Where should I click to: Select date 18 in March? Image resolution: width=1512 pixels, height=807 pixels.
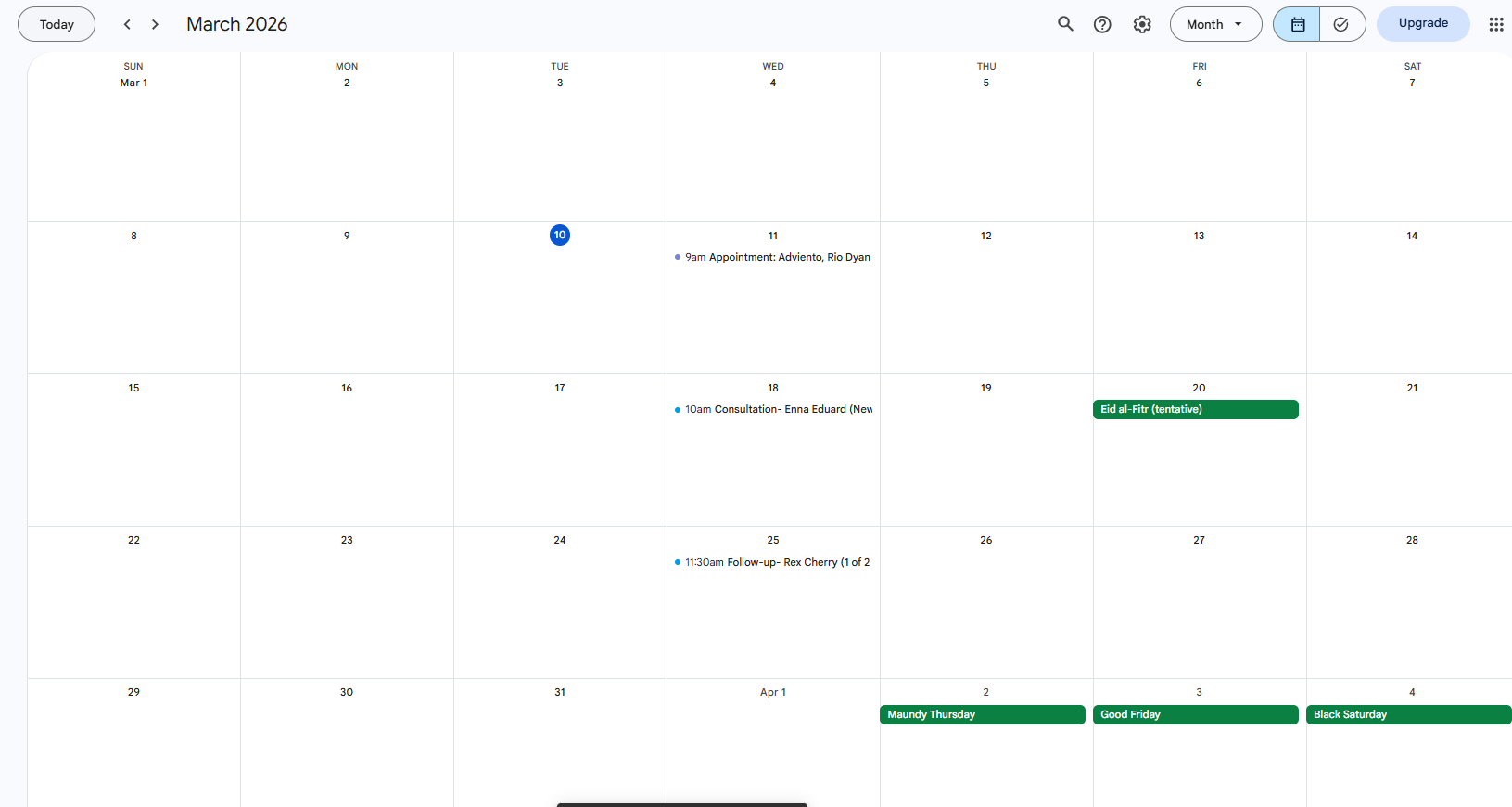pyautogui.click(x=773, y=388)
